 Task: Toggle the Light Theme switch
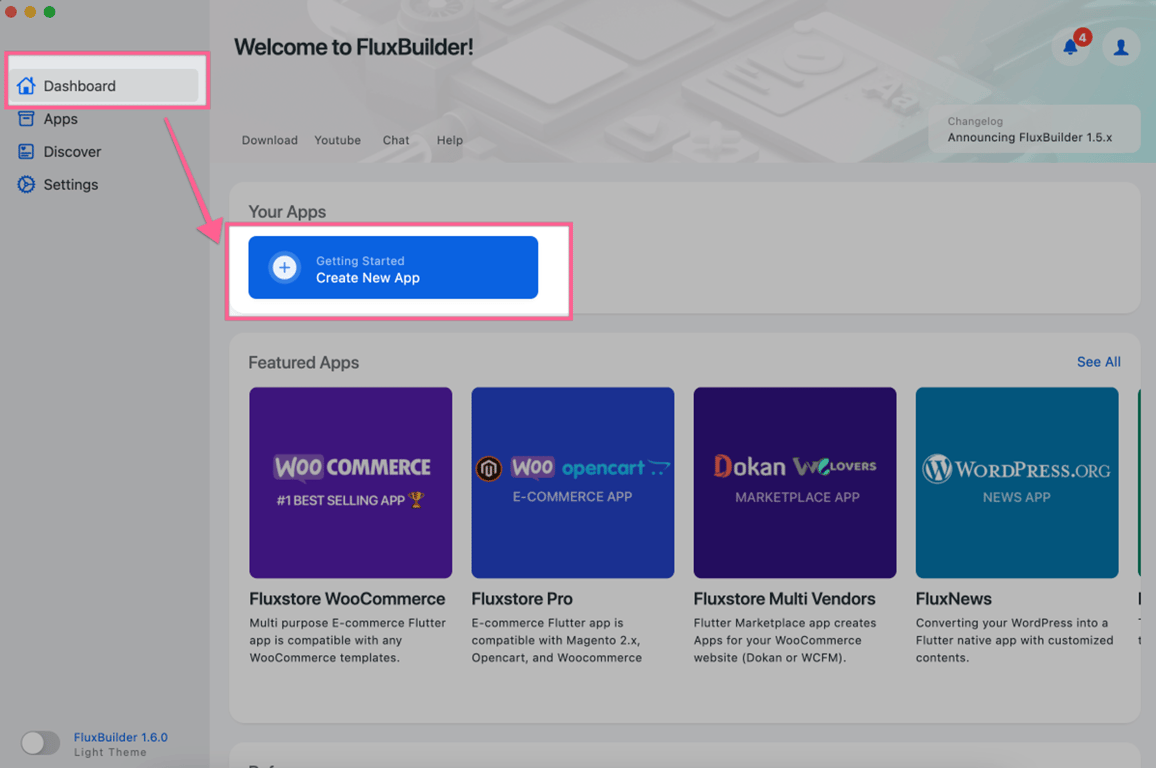(40, 743)
